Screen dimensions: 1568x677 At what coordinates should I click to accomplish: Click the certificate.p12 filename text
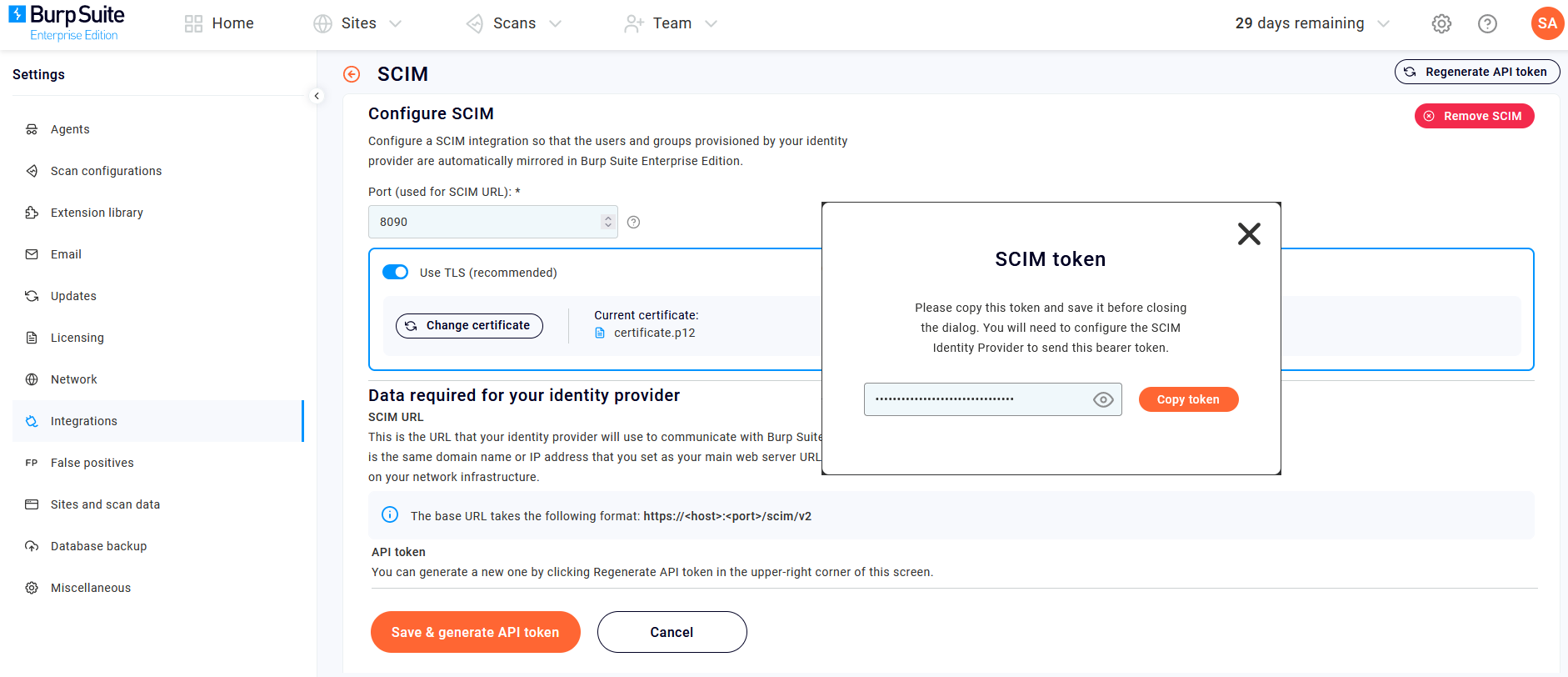pos(654,333)
